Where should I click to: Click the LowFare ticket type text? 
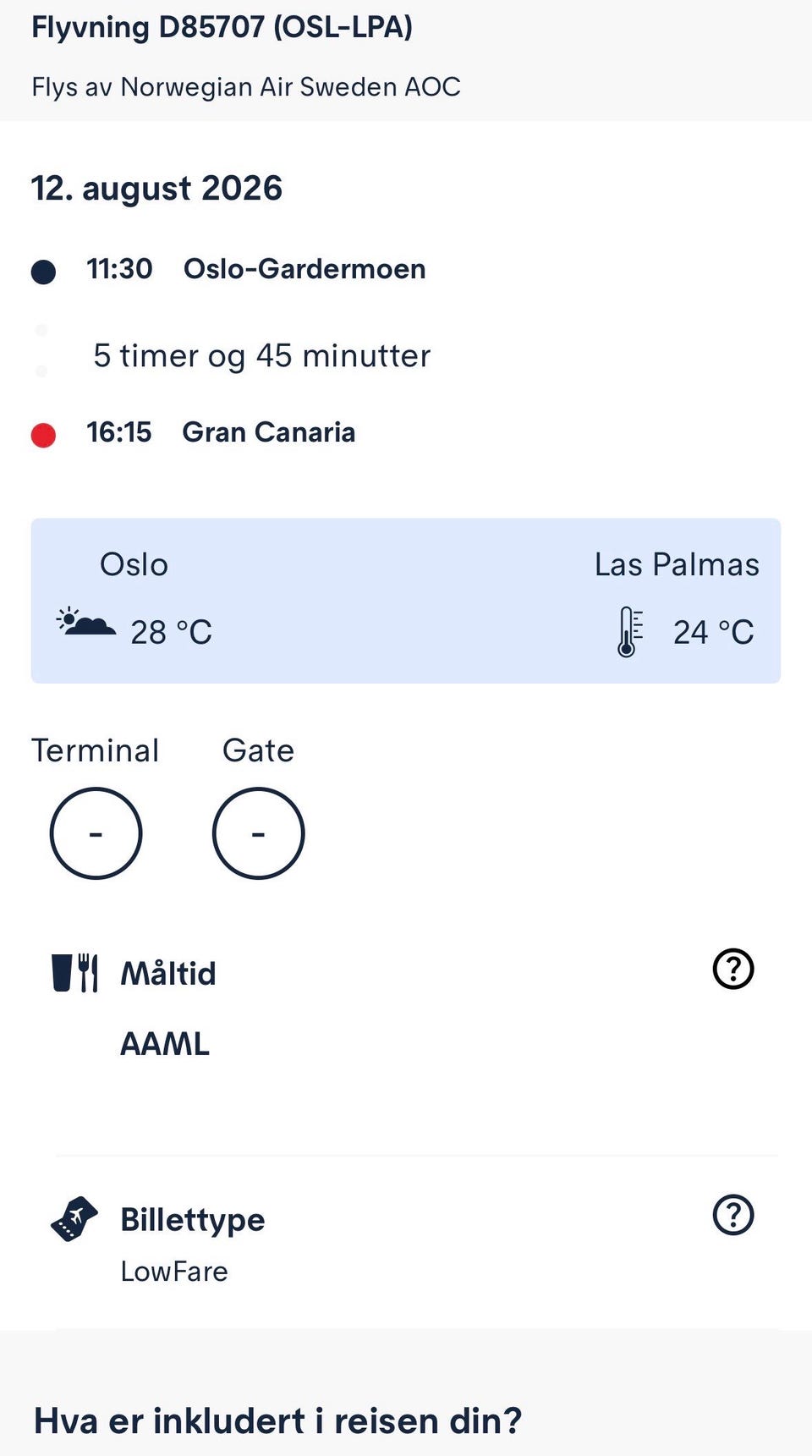pyautogui.click(x=174, y=1272)
